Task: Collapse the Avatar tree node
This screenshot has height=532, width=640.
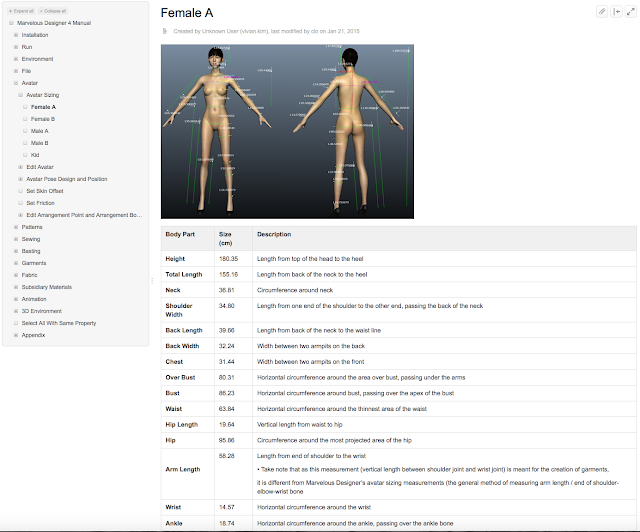Action: [x=16, y=83]
